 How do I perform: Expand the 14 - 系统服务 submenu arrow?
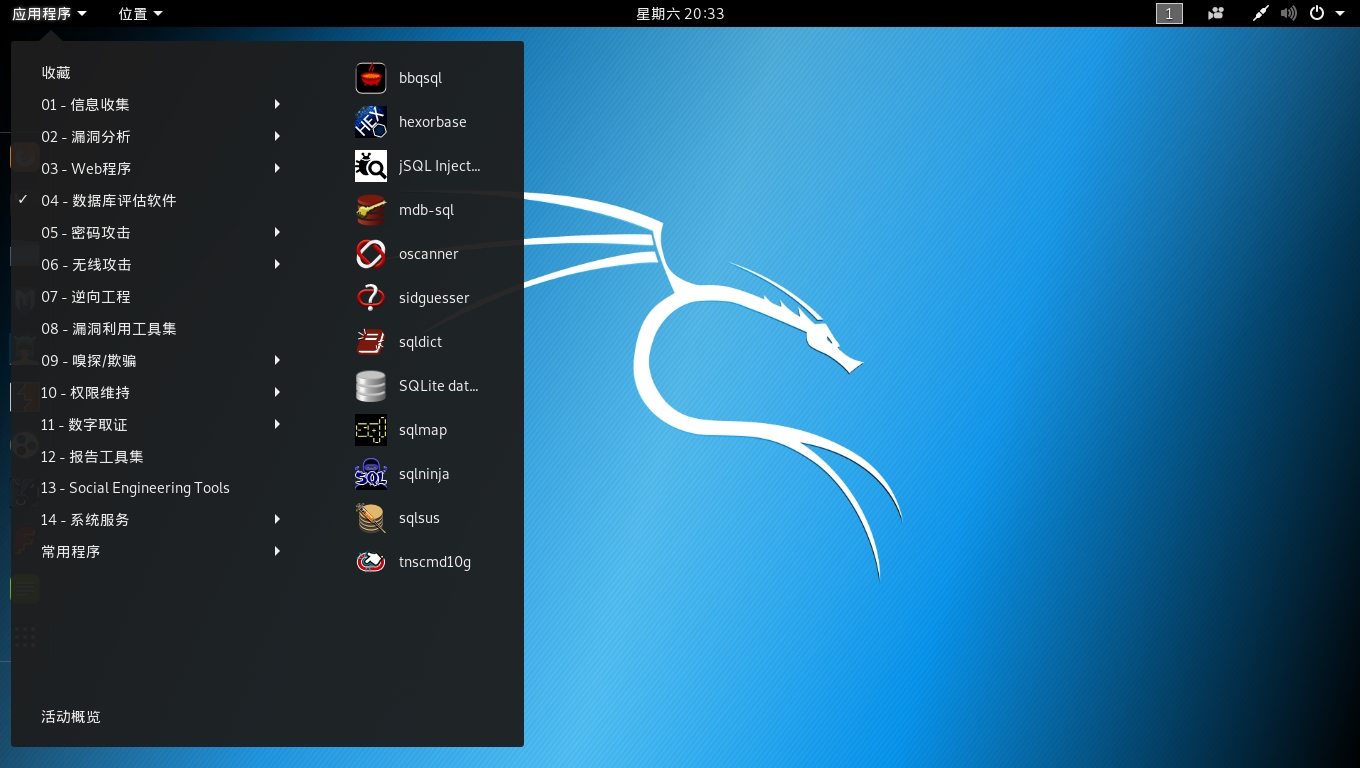277,519
